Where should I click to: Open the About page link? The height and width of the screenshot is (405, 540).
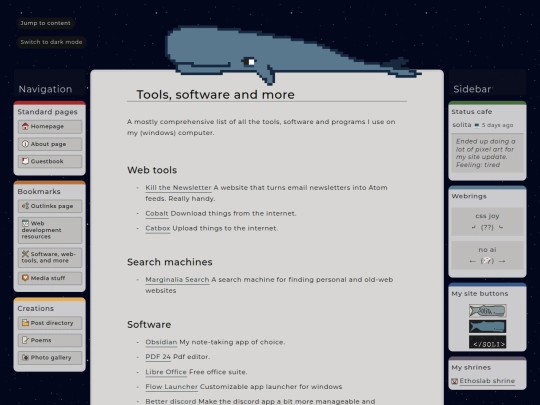(50, 144)
